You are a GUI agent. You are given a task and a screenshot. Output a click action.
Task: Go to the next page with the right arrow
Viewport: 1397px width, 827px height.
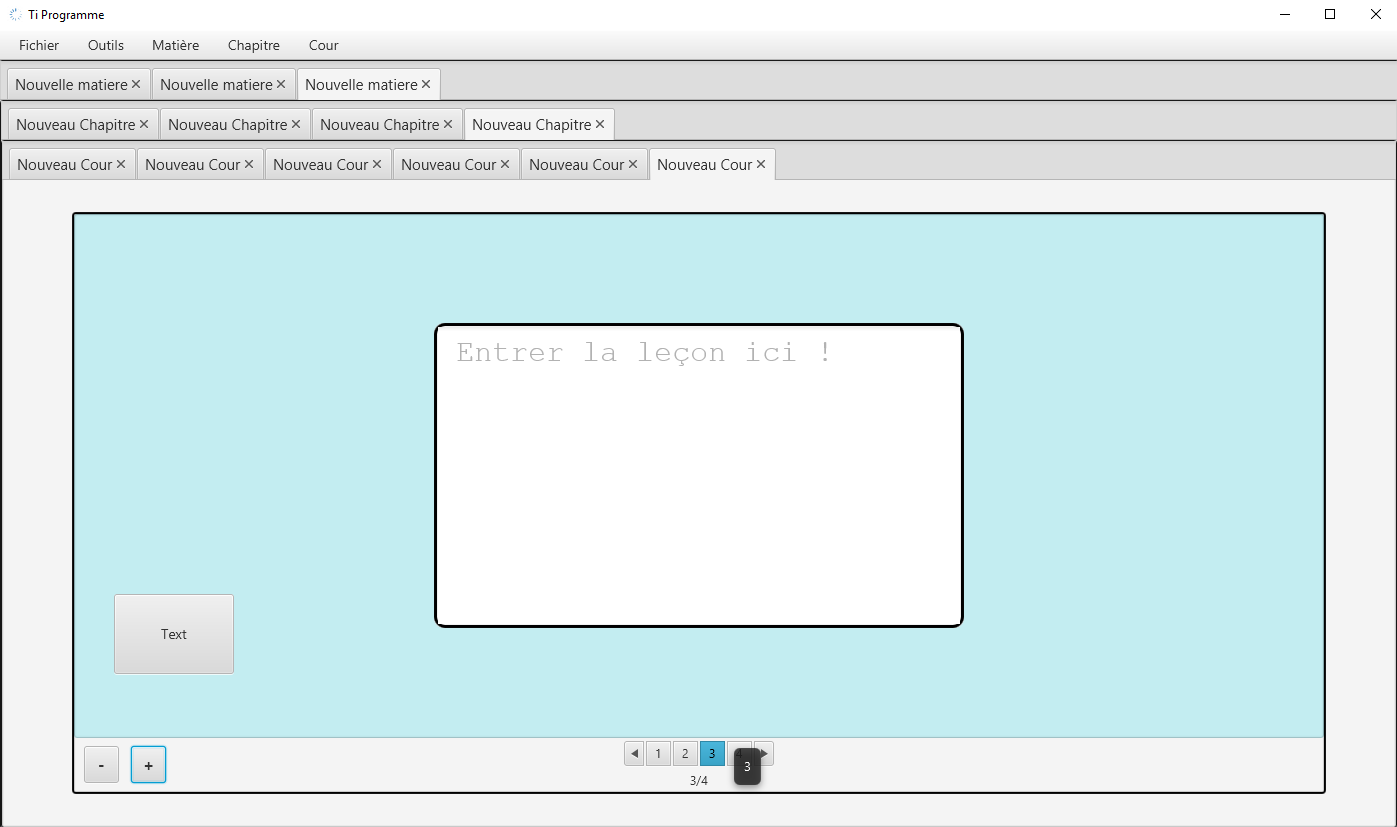pyautogui.click(x=765, y=754)
